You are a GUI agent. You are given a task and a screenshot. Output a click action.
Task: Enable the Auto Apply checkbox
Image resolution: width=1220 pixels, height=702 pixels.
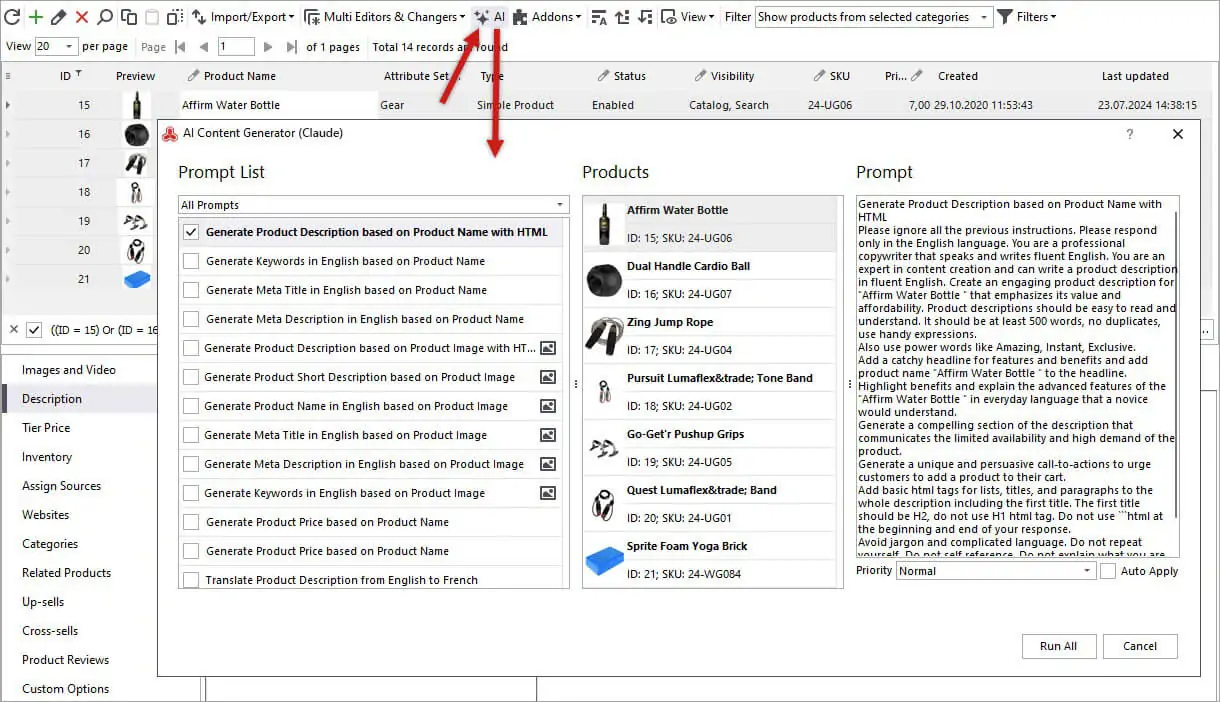pos(1108,571)
